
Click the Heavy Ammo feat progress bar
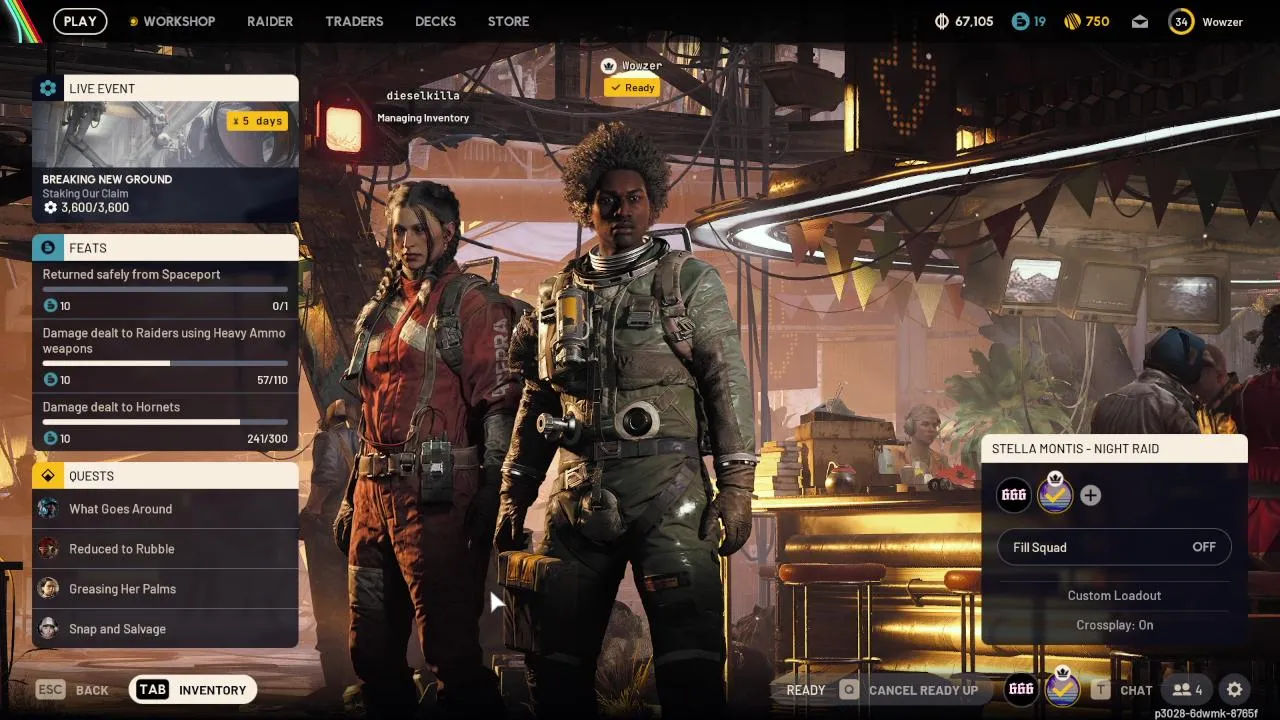(x=165, y=363)
